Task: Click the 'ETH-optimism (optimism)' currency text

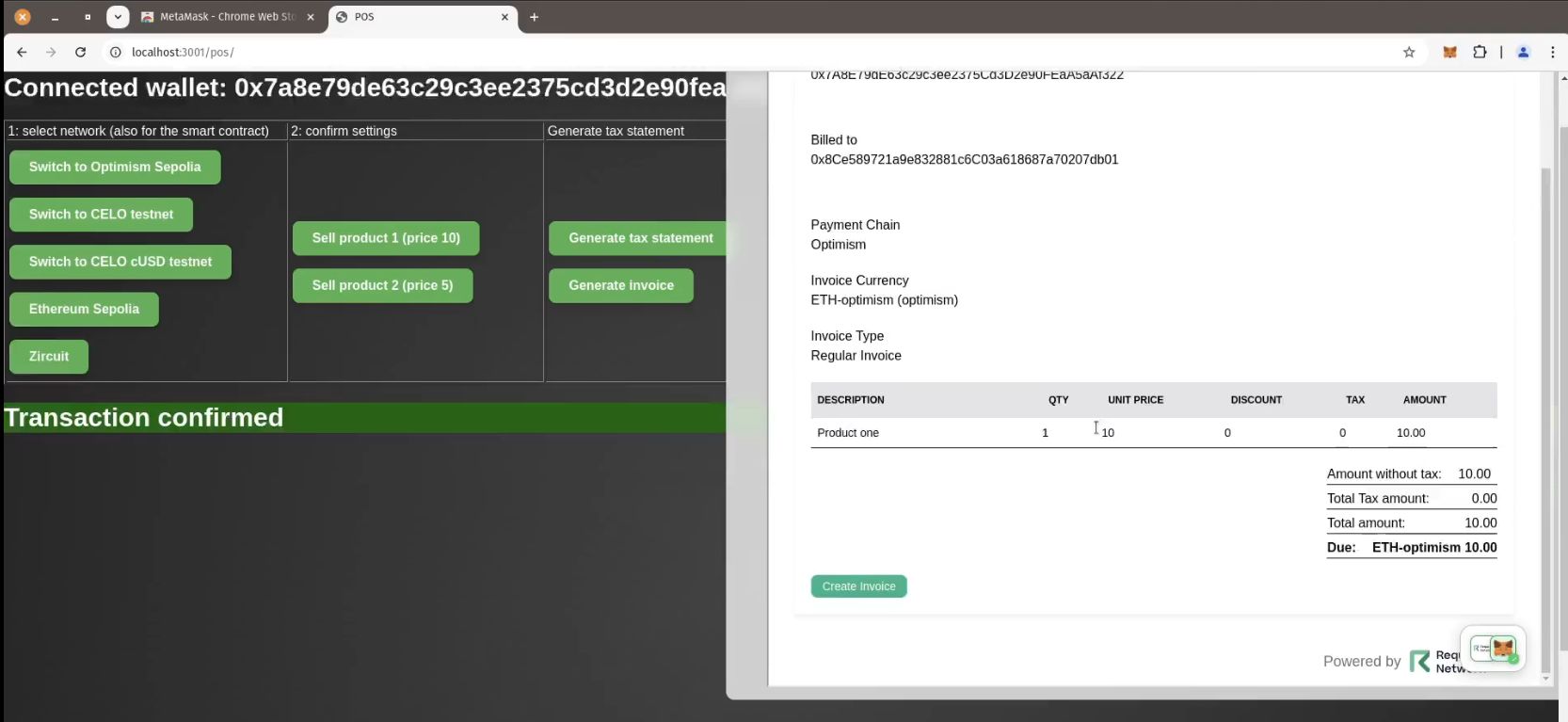Action: (885, 300)
